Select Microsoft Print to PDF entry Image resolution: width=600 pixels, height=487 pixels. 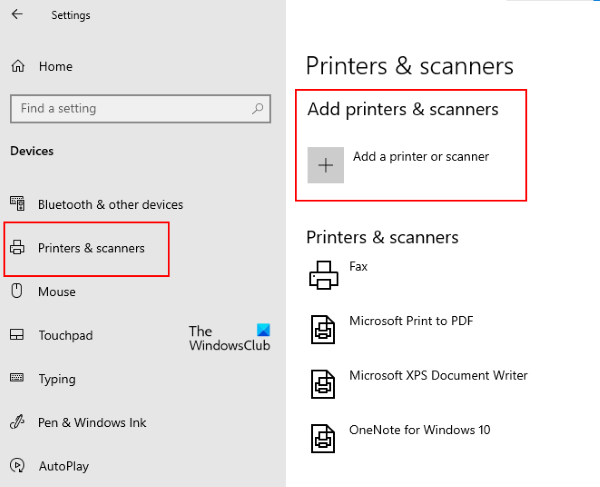click(411, 321)
